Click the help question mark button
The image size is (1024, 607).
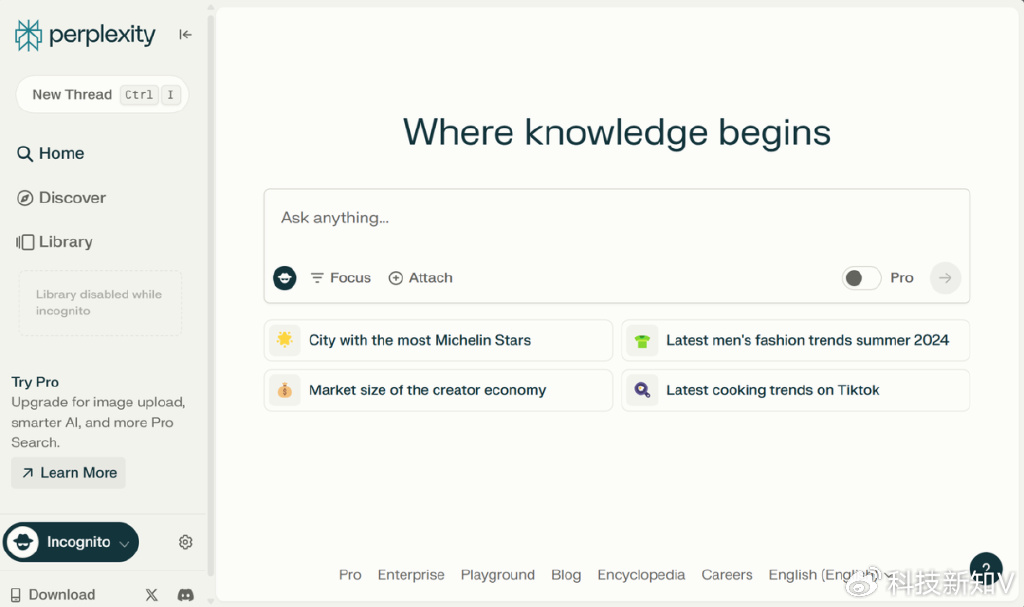coord(986,567)
